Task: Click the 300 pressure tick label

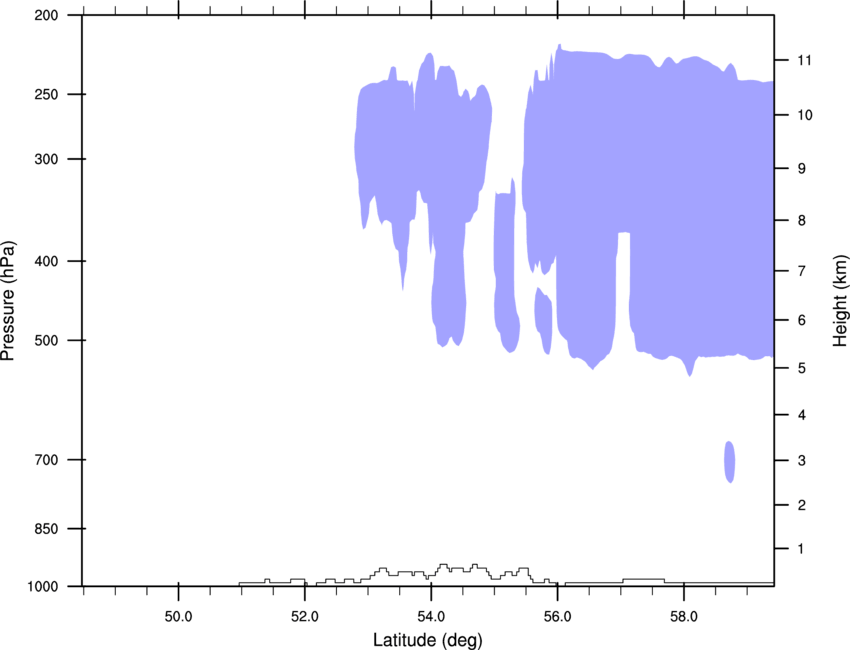Action: point(46,159)
